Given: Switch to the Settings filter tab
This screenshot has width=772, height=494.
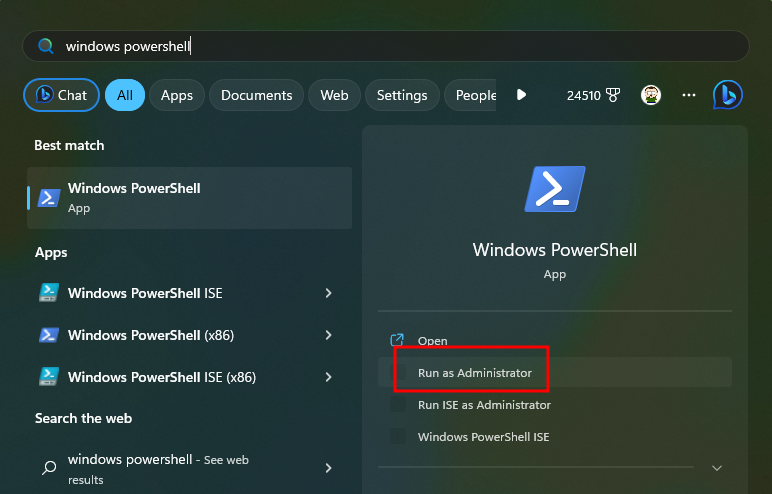Looking at the screenshot, I should pyautogui.click(x=402, y=95).
